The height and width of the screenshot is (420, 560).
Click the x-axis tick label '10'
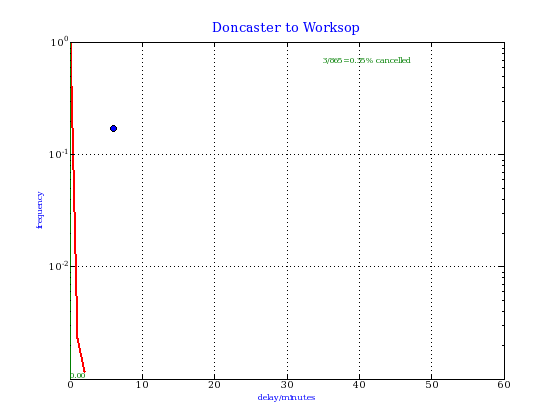coord(142,385)
